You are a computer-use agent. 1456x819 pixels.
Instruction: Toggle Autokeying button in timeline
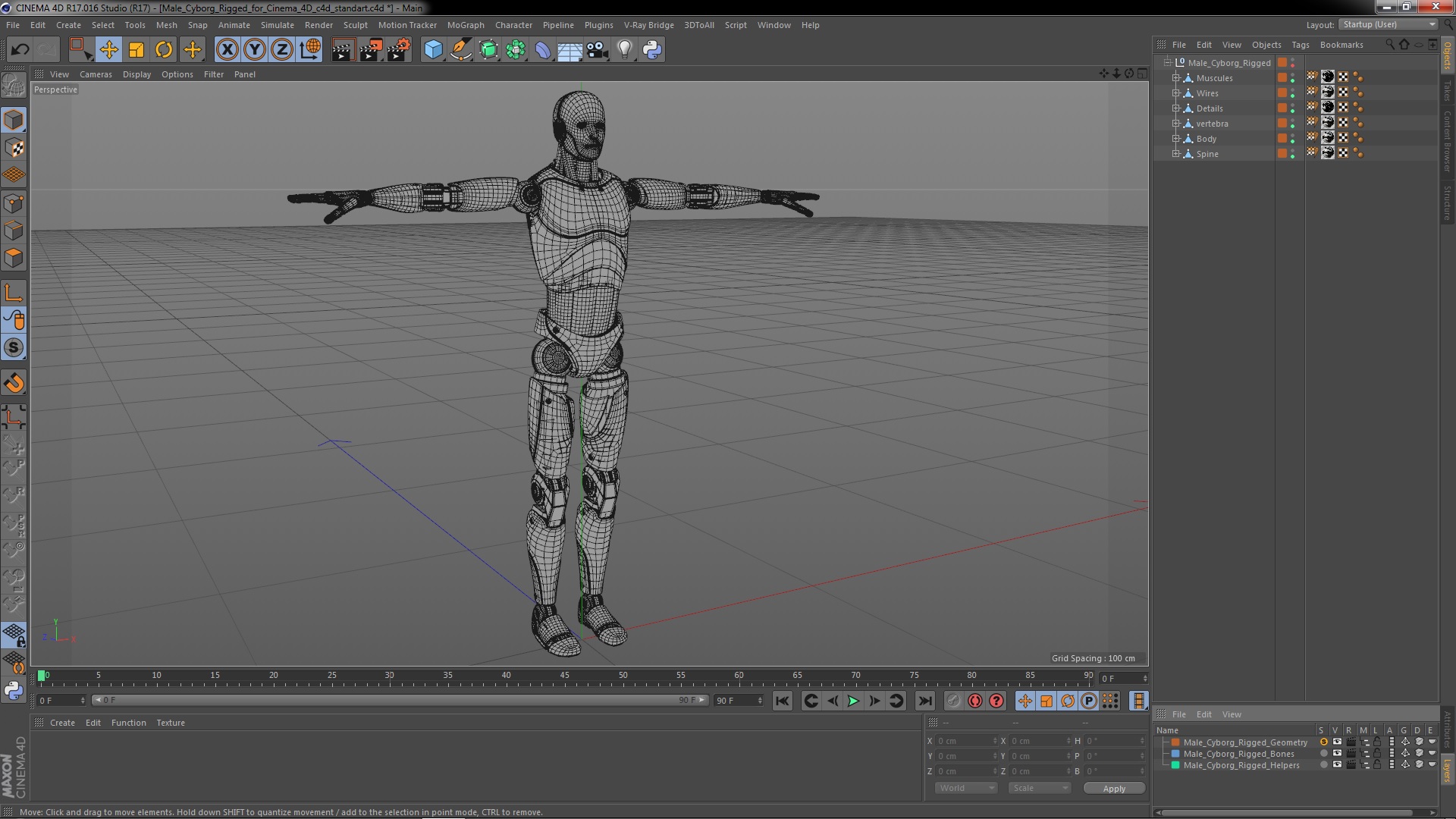pyautogui.click(x=975, y=701)
